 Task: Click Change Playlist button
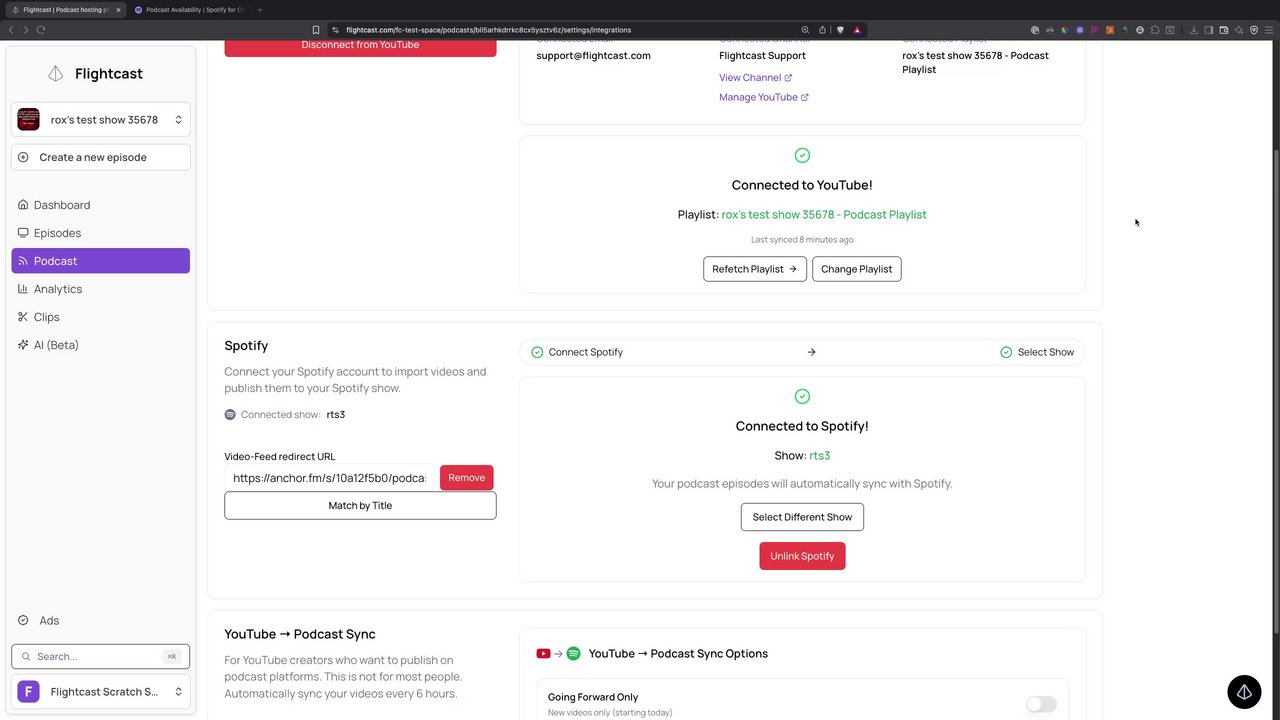[856, 269]
